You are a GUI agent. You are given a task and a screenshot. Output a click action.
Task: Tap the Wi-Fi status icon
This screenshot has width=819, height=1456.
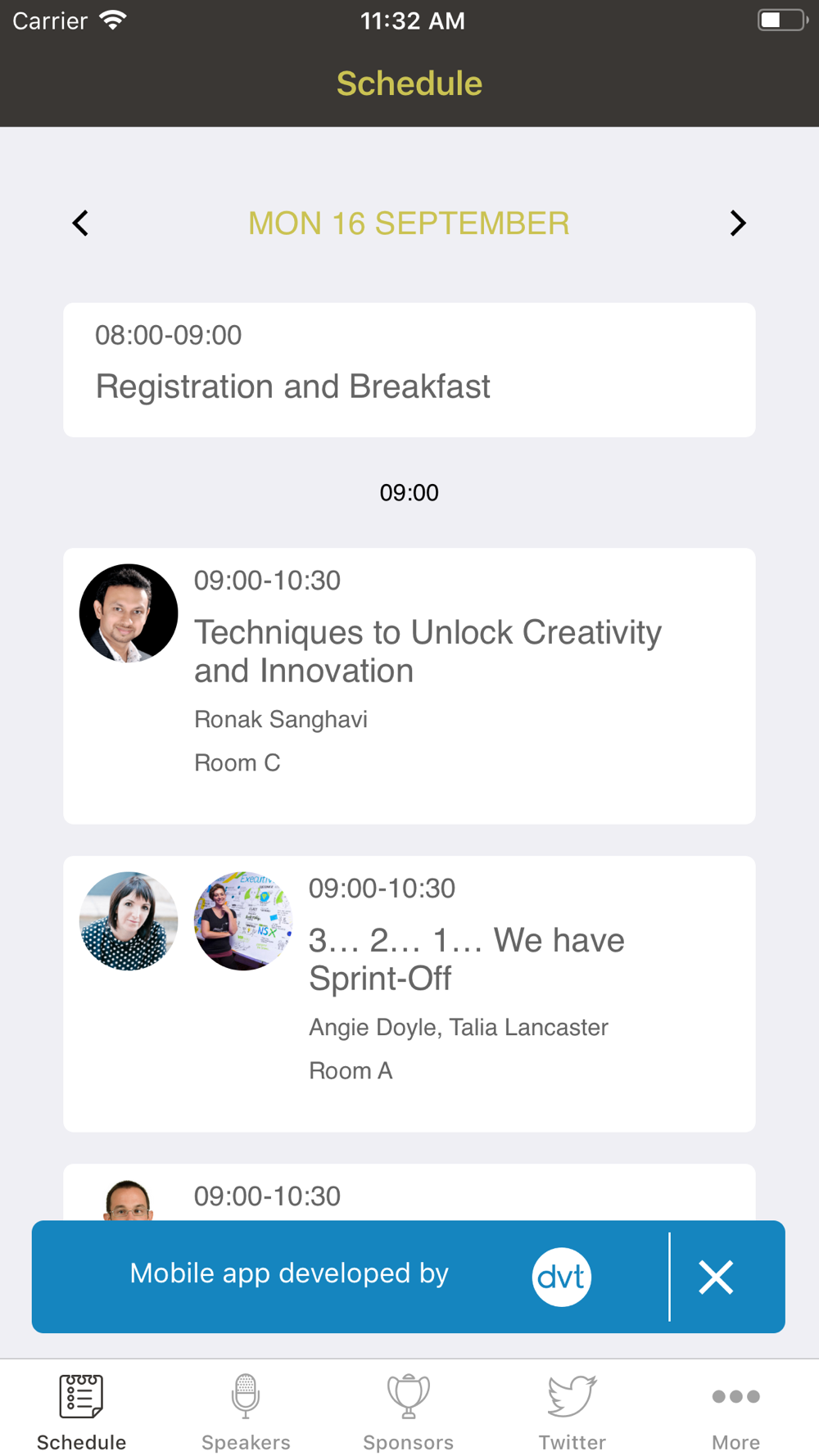[x=112, y=20]
